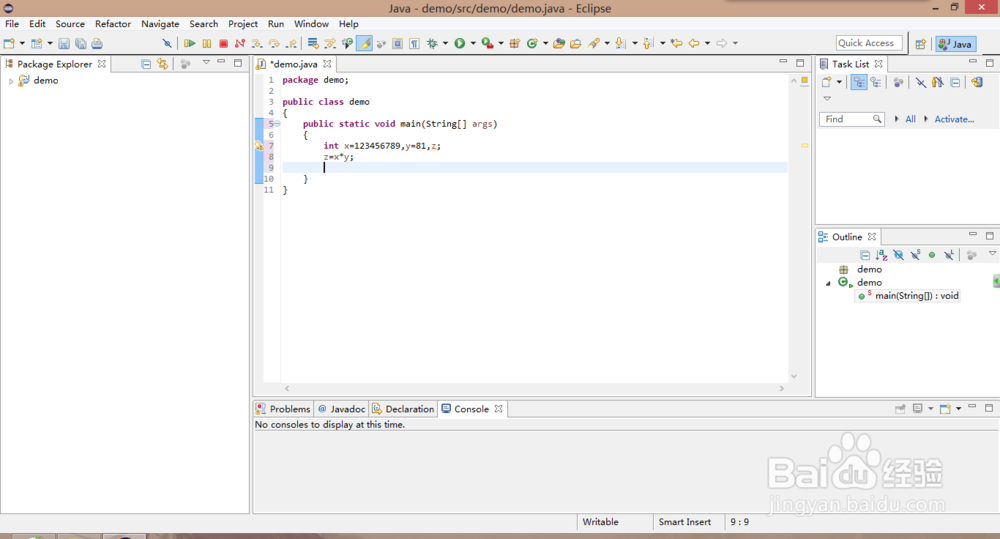Collapse All in Outline view
Screen dimensions: 1000x539
(x=865, y=255)
